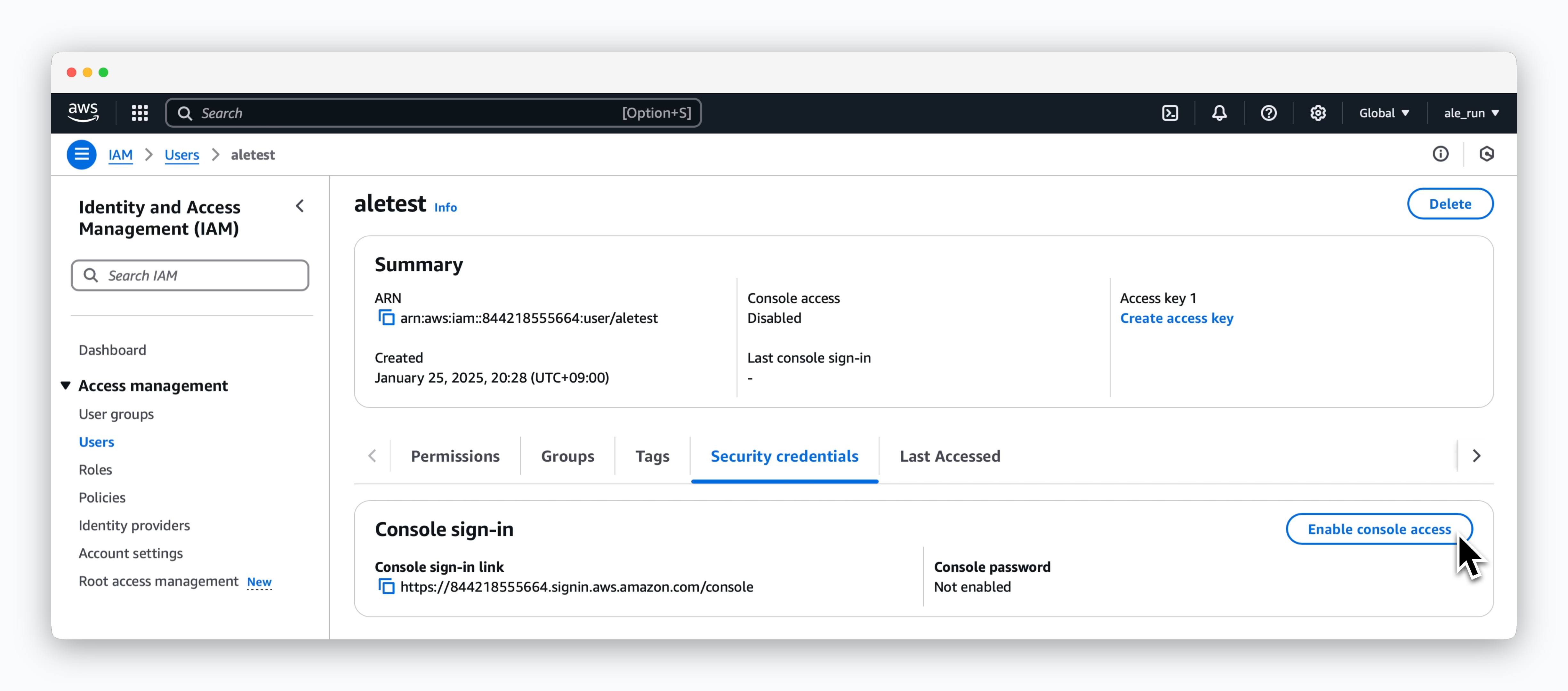Click the 'Not enabled' console password value
Viewport: 1568px width, 691px height.
coord(972,587)
